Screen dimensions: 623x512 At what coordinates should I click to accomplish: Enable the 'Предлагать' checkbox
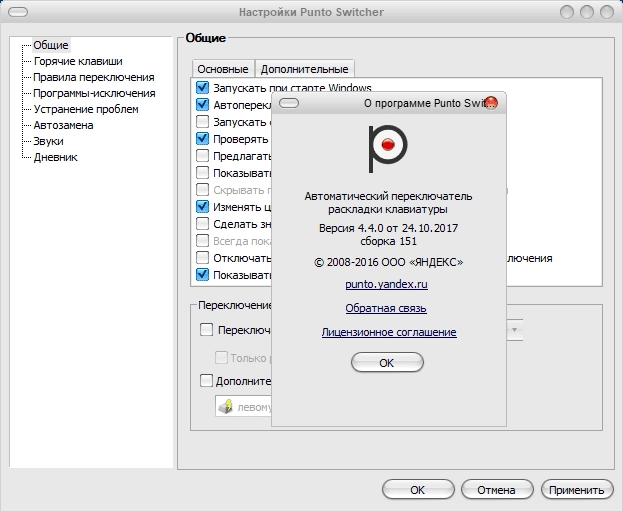(203, 156)
